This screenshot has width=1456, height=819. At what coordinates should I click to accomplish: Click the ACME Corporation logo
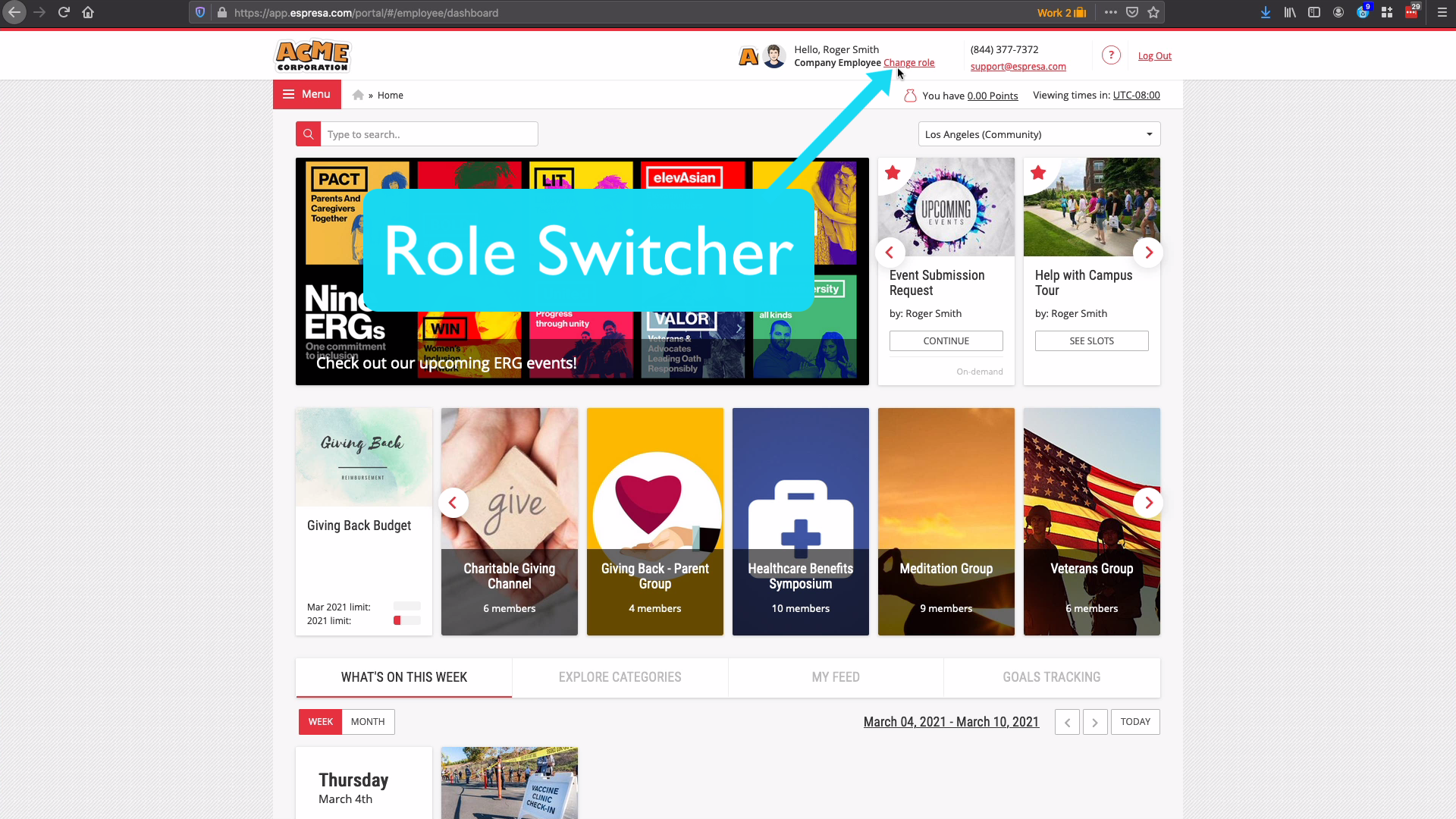[x=312, y=55]
